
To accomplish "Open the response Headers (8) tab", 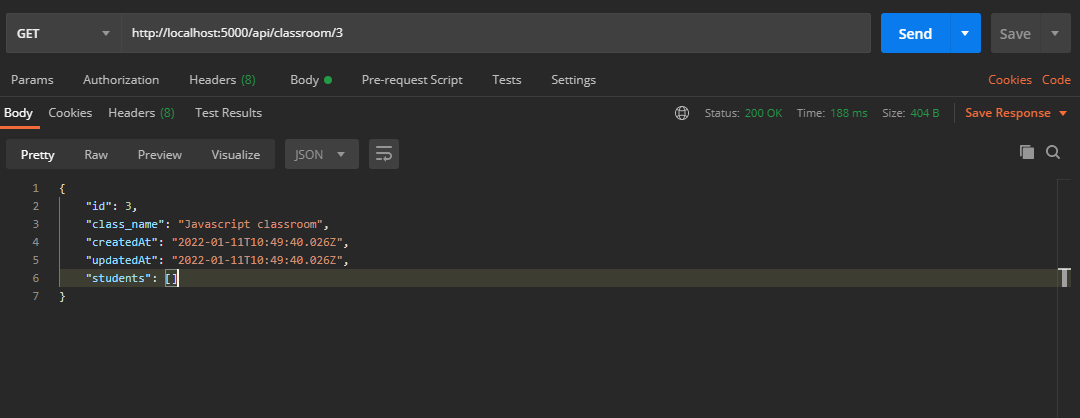I will point(141,113).
